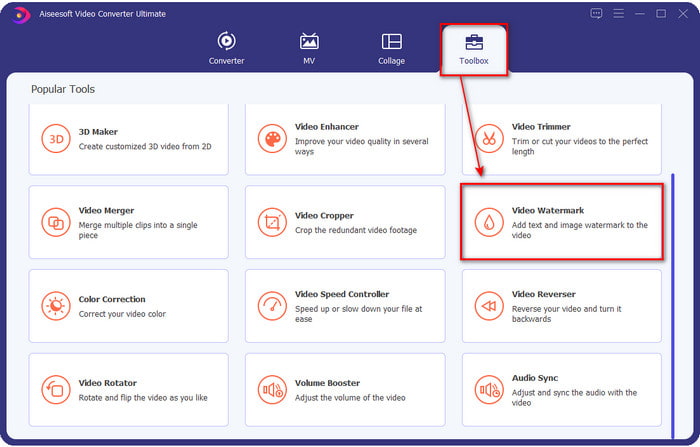Click the Color Correction sun icon
This screenshot has height=447, width=700.
56,306
